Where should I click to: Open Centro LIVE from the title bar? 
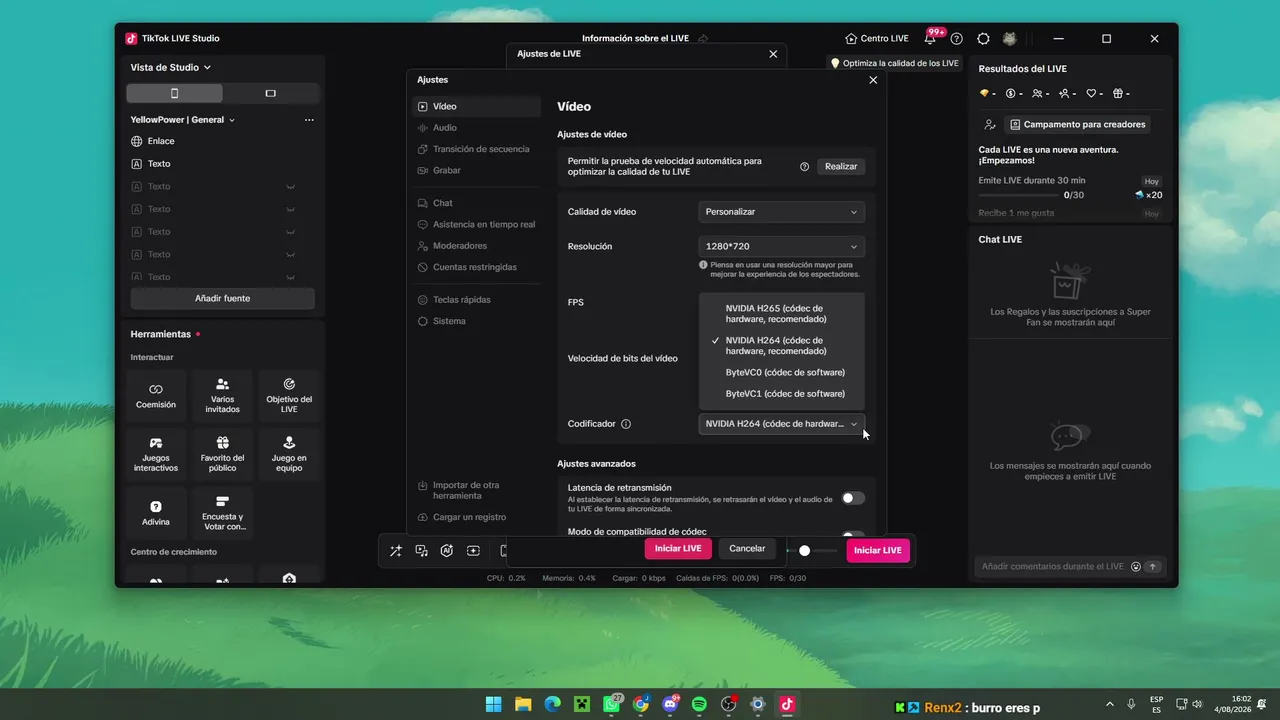tap(877, 39)
